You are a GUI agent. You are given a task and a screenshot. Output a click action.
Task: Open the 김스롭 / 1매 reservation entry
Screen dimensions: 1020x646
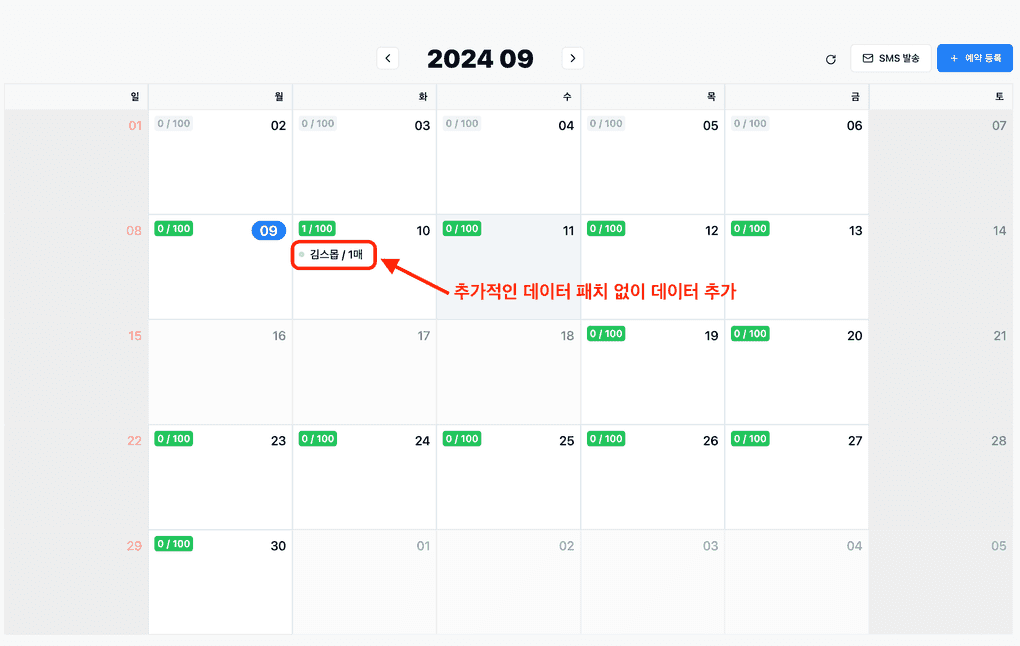point(334,255)
